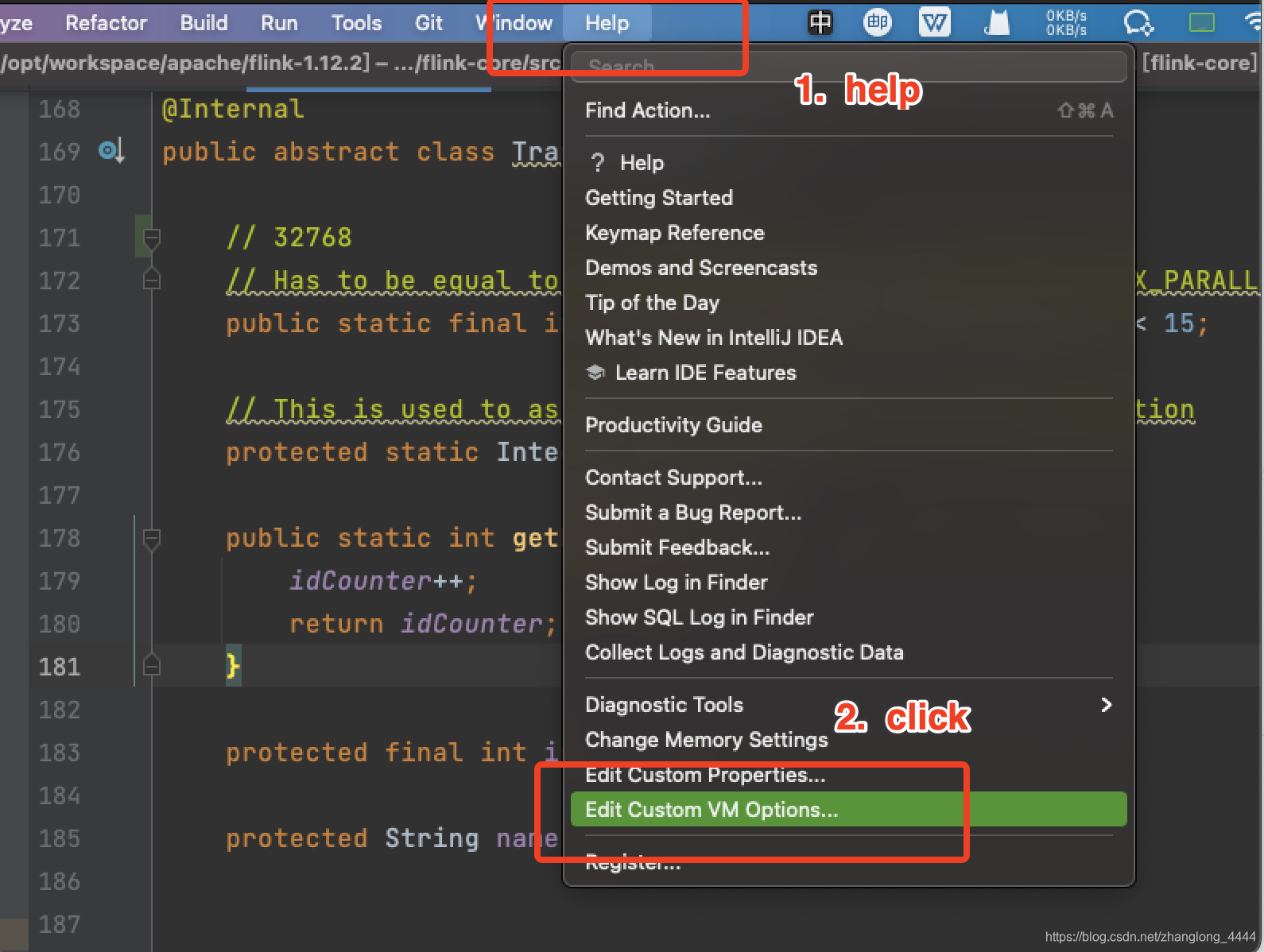This screenshot has width=1264, height=952.
Task: Click the @Internal annotation text
Action: click(x=233, y=109)
